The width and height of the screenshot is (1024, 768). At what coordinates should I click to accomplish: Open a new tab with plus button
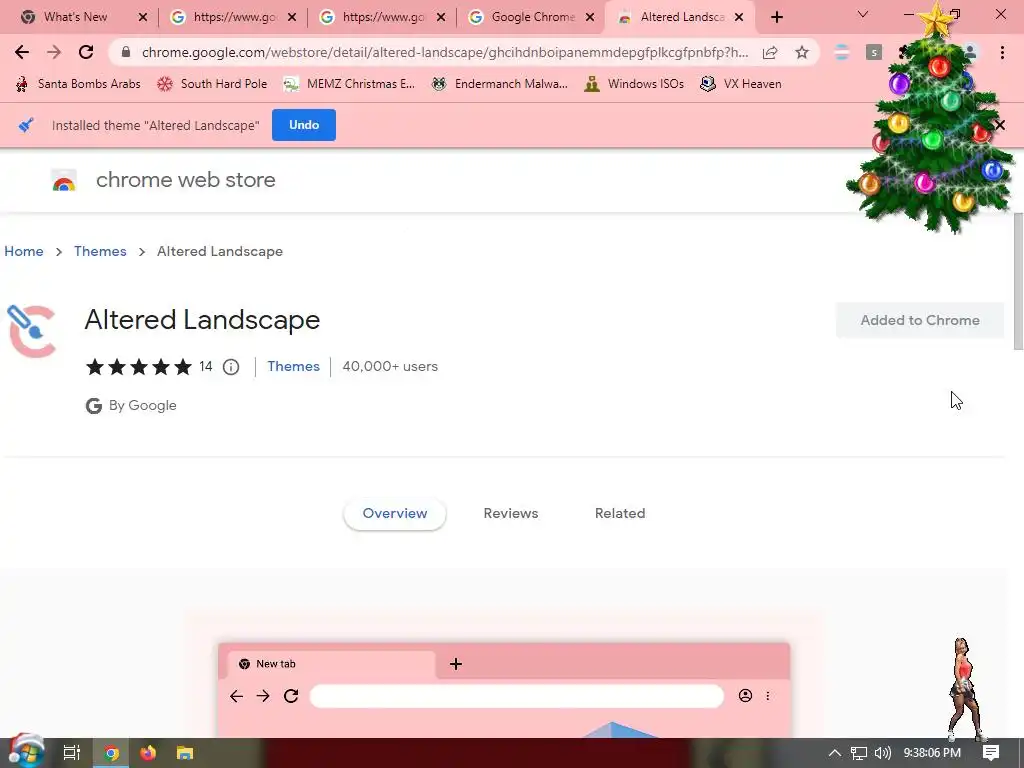point(776,17)
